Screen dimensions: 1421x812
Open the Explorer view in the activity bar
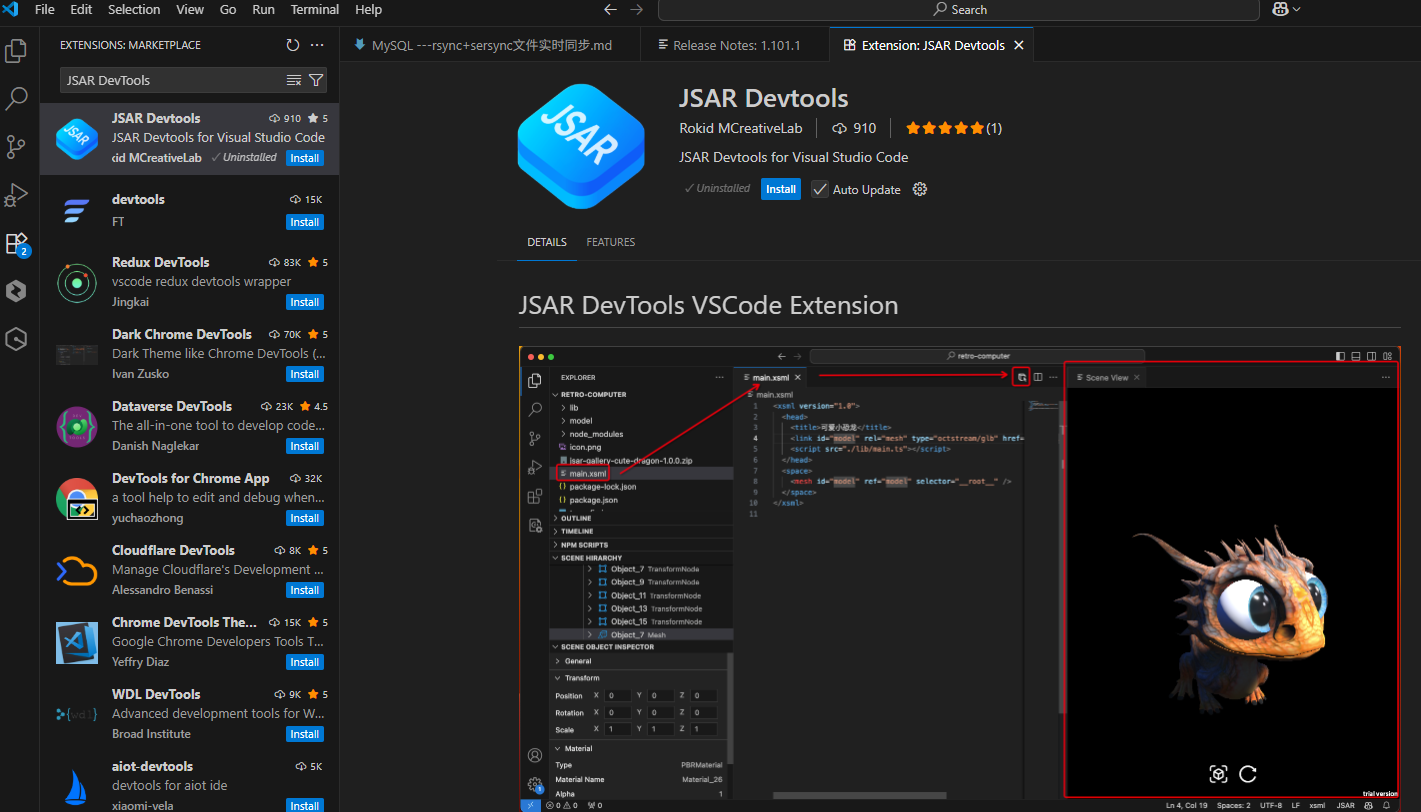coord(16,50)
